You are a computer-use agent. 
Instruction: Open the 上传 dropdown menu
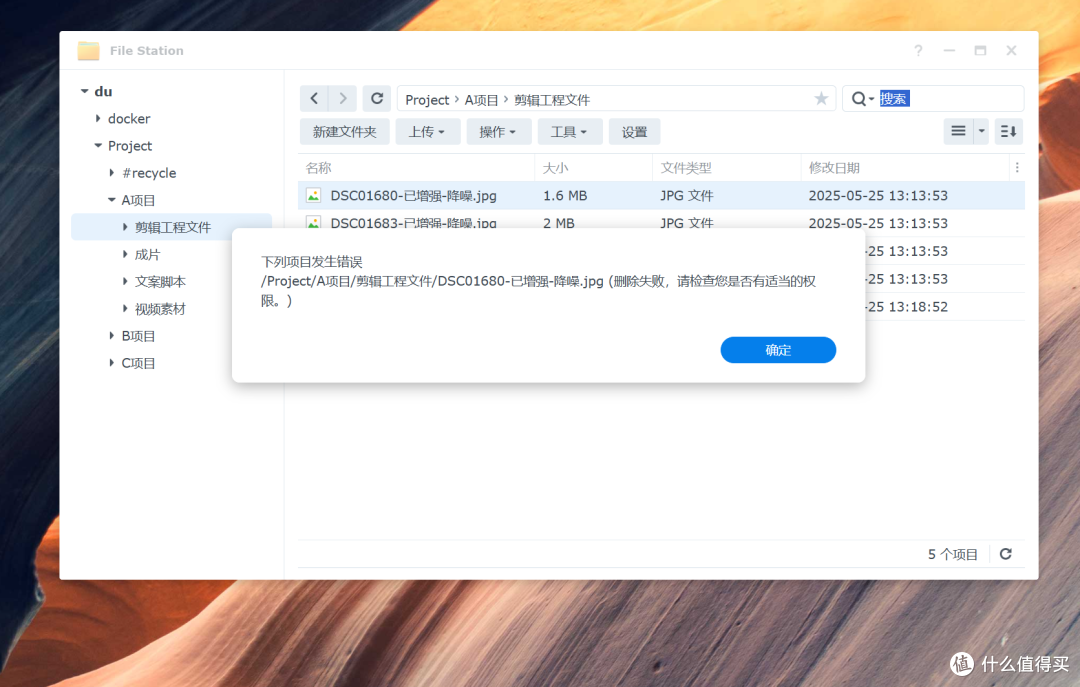click(x=427, y=132)
